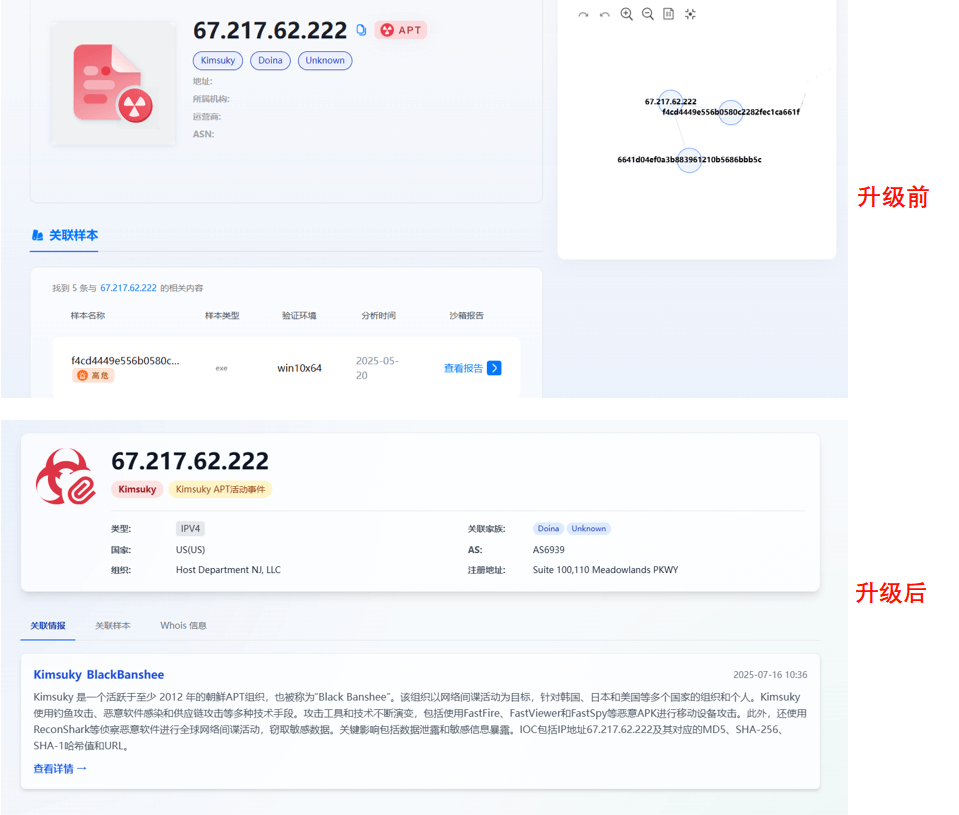Select the Kimsuky tag in upper panel
Image resolution: width=959 pixels, height=815 pixels.
pyautogui.click(x=218, y=61)
